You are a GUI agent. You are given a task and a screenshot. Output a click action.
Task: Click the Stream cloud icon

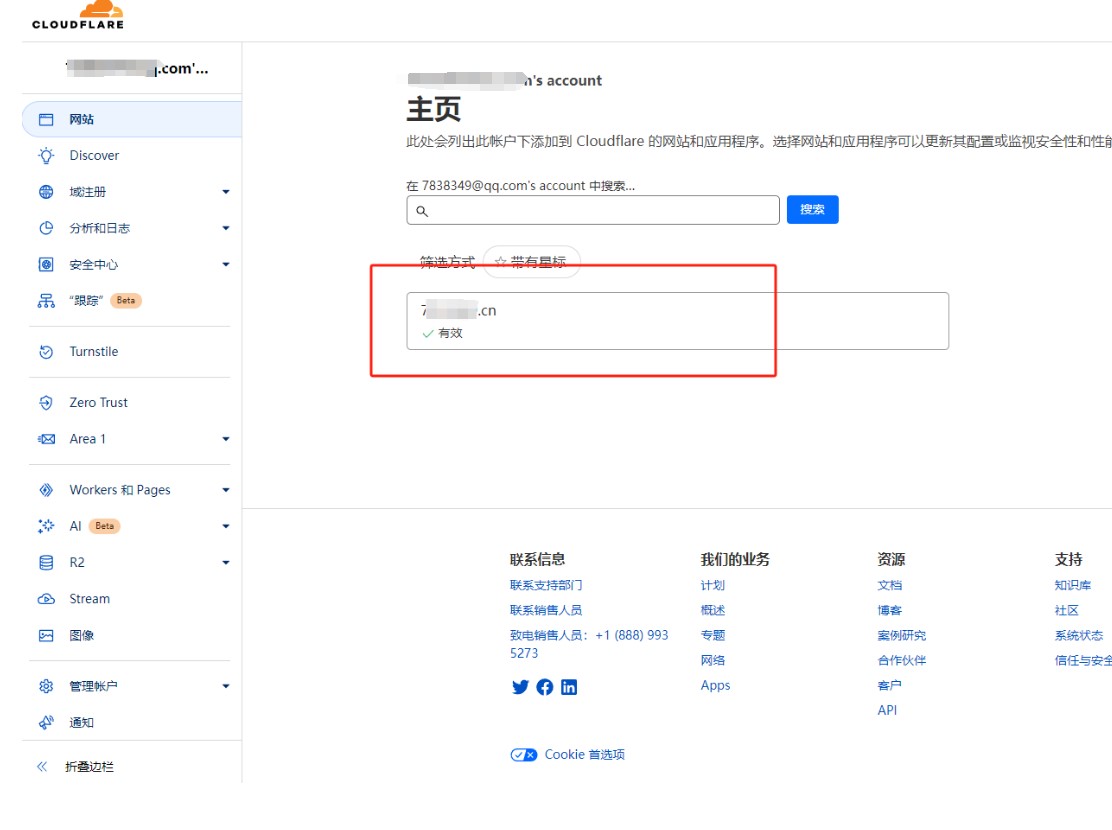tap(46, 599)
